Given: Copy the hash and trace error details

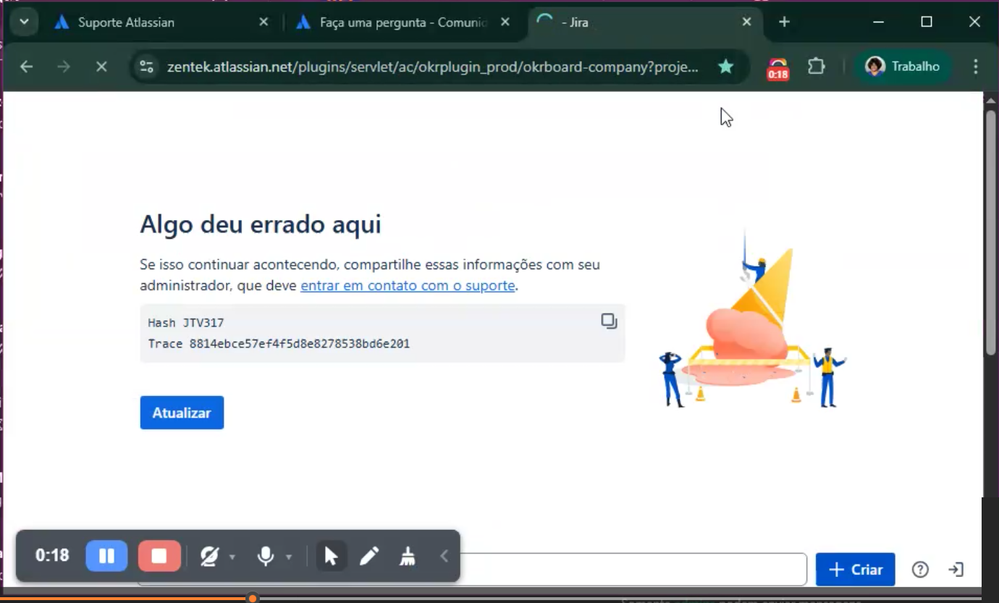Looking at the screenshot, I should pos(608,321).
